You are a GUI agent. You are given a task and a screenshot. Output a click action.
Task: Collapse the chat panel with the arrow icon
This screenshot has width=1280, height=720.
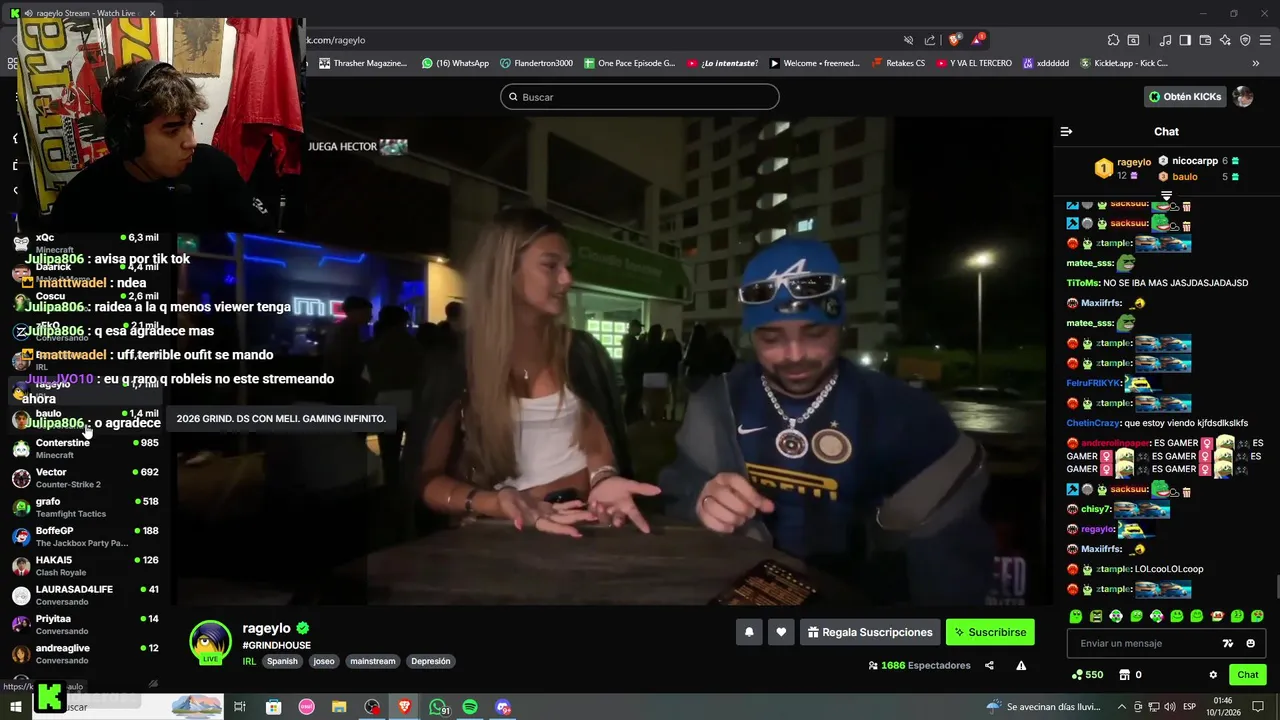click(1066, 132)
